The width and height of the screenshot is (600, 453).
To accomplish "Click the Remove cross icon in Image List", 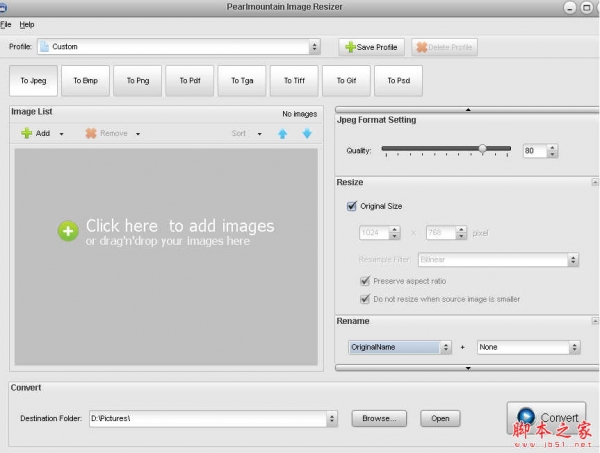I will (91, 133).
